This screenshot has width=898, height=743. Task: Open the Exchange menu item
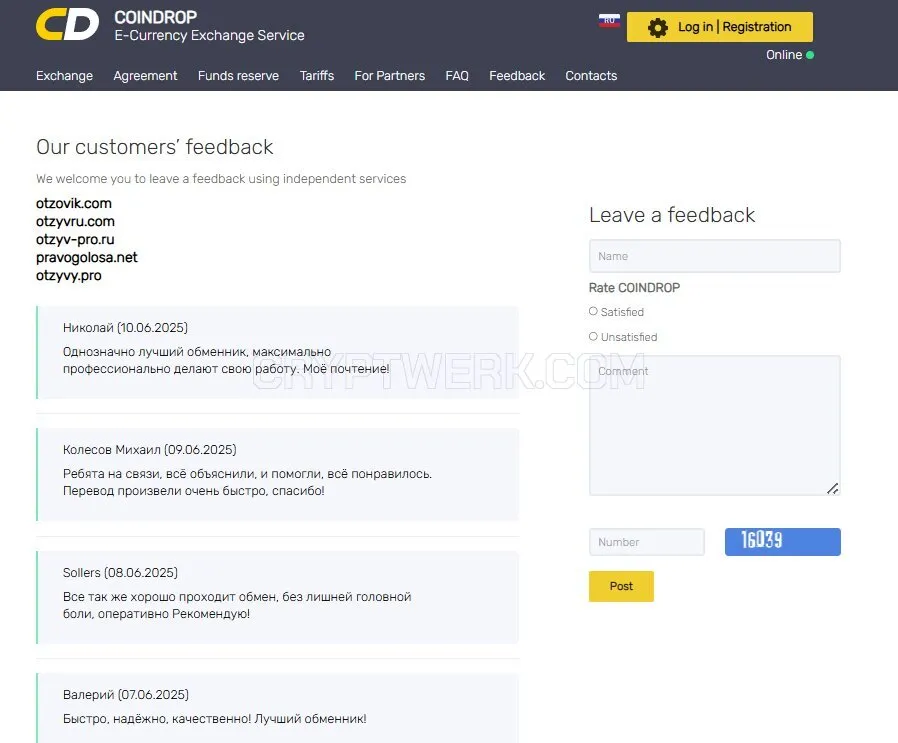tap(64, 76)
